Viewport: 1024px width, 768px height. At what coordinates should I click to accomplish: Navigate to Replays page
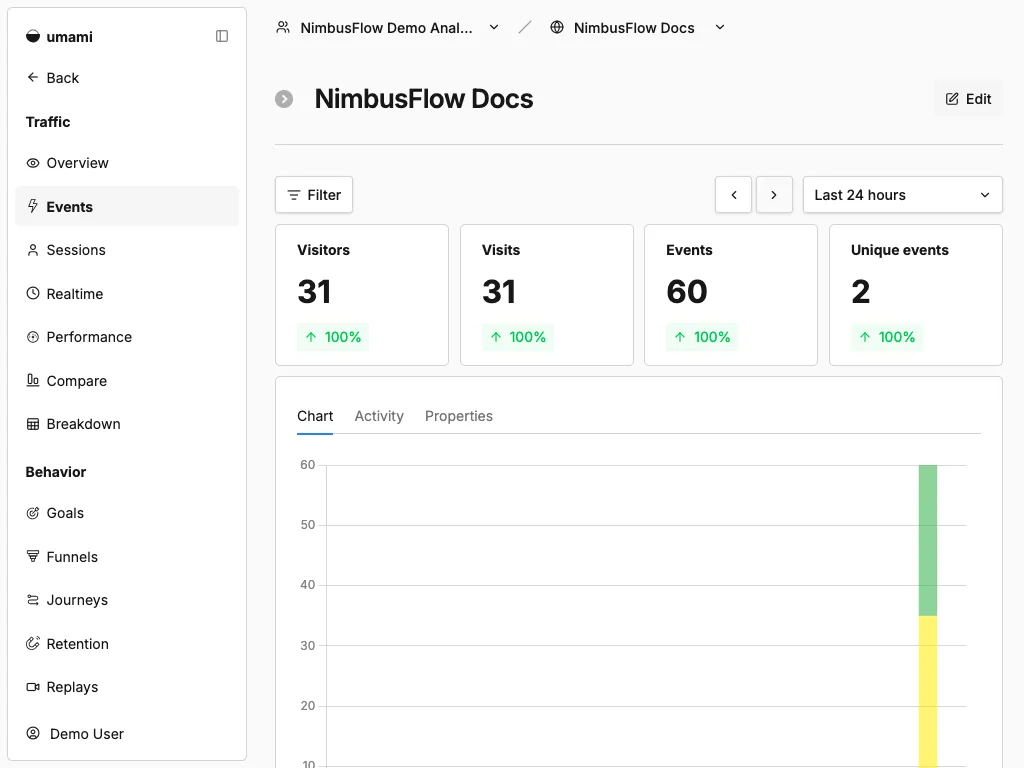pyautogui.click(x=127, y=686)
